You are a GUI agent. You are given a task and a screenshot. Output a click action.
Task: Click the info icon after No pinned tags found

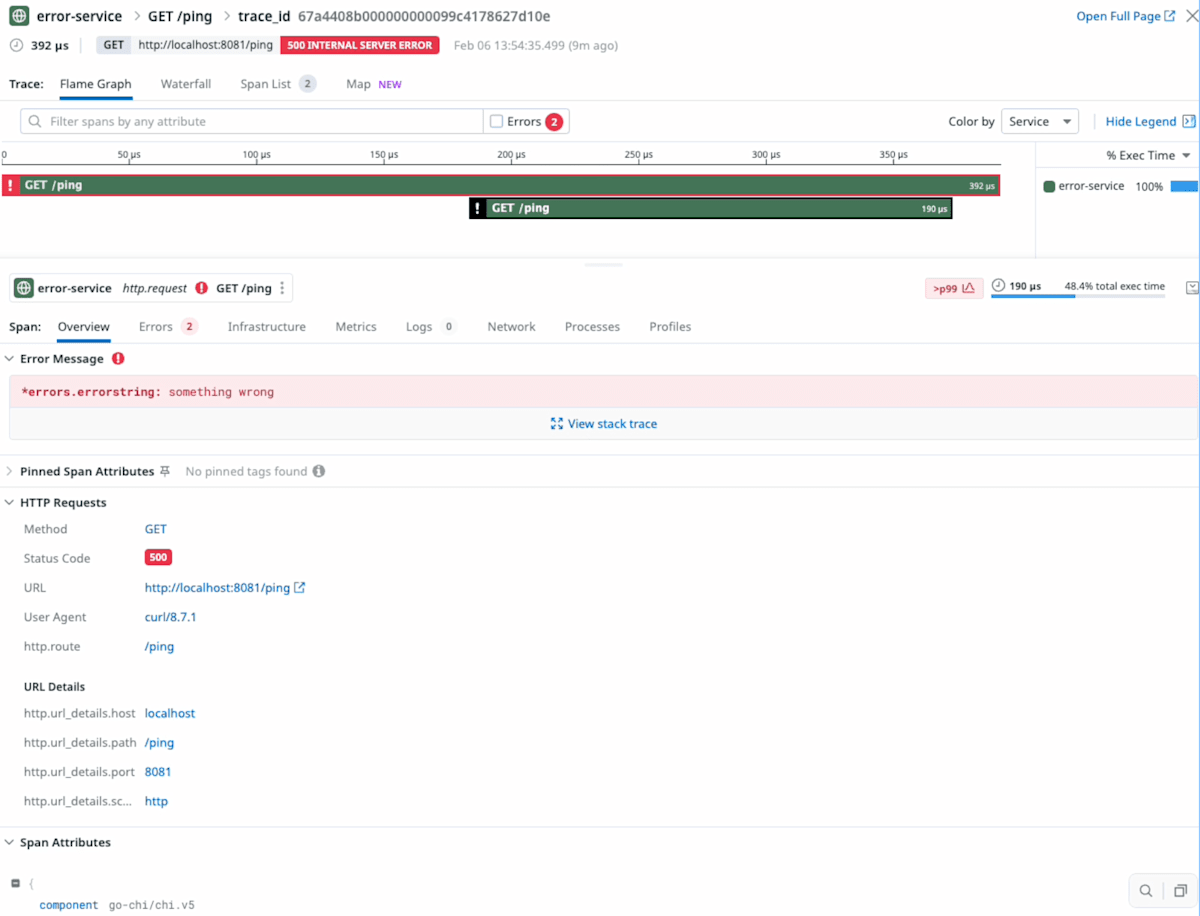(318, 471)
